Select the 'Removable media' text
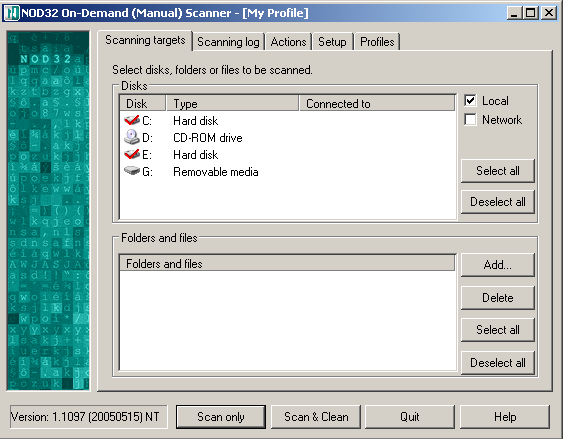The width and height of the screenshot is (563, 439). [x=215, y=172]
